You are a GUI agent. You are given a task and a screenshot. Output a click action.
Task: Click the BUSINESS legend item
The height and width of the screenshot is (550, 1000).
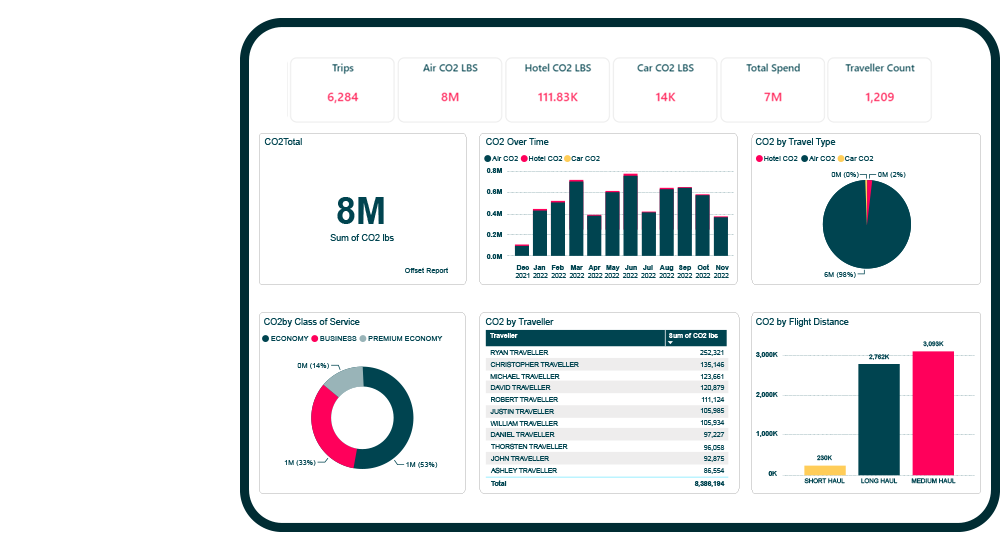click(334, 339)
